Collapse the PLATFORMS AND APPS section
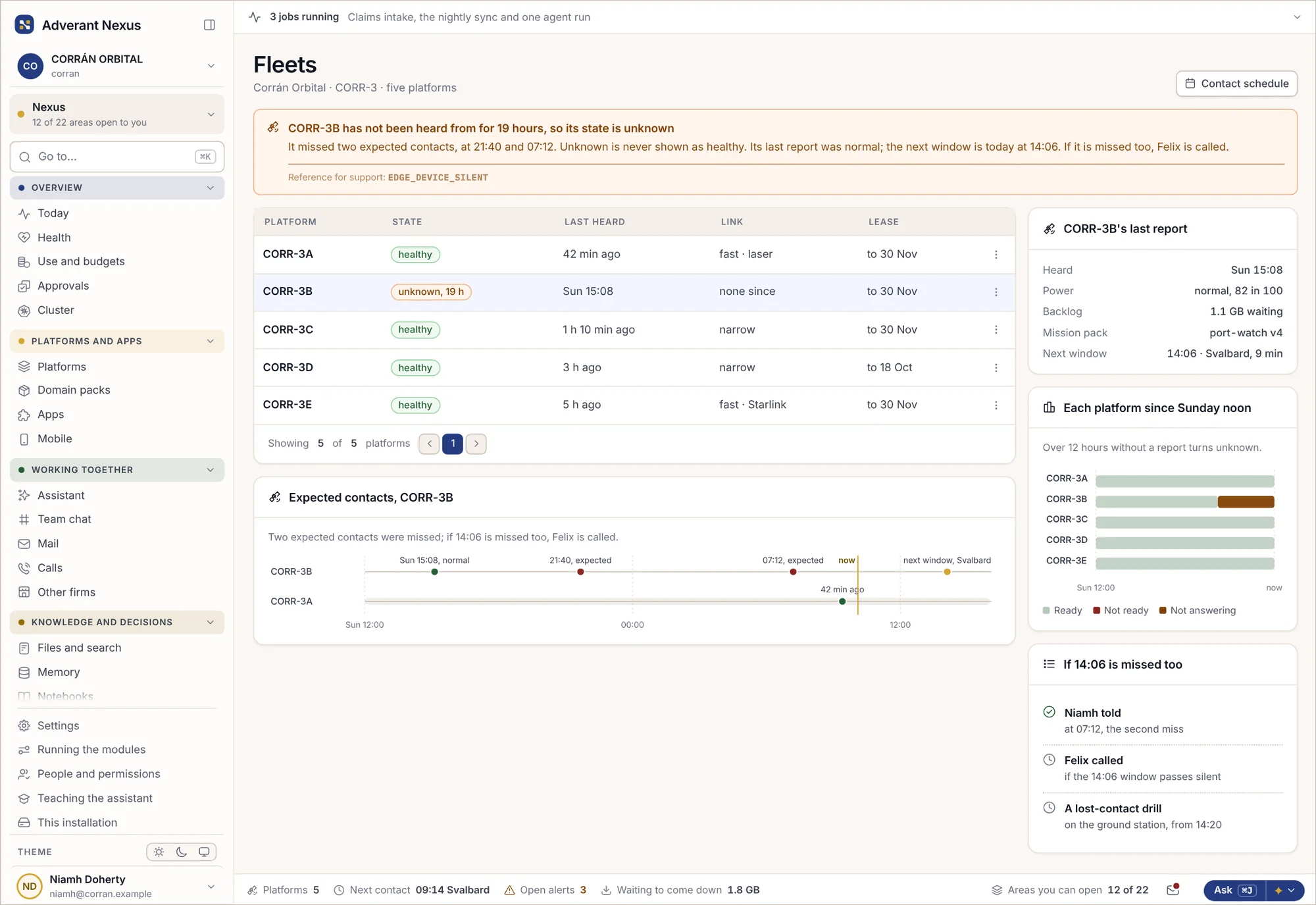1316x905 pixels. pos(117,341)
